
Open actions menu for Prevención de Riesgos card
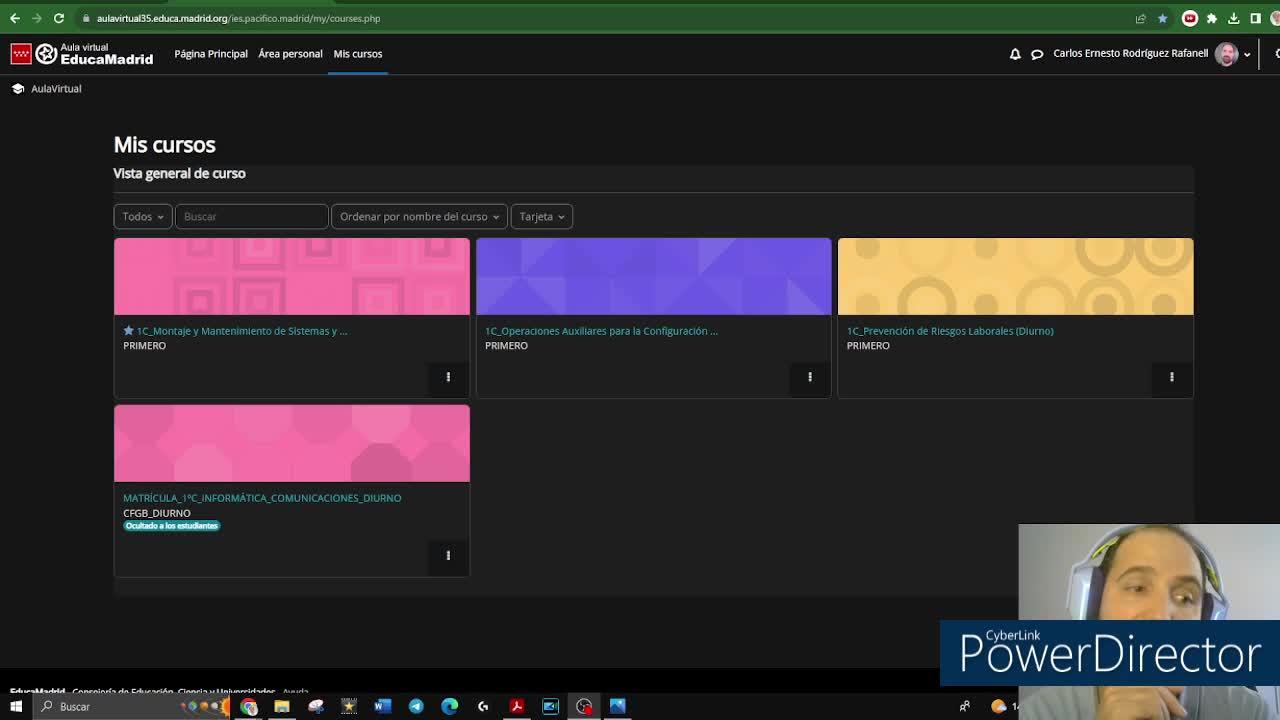1171,377
